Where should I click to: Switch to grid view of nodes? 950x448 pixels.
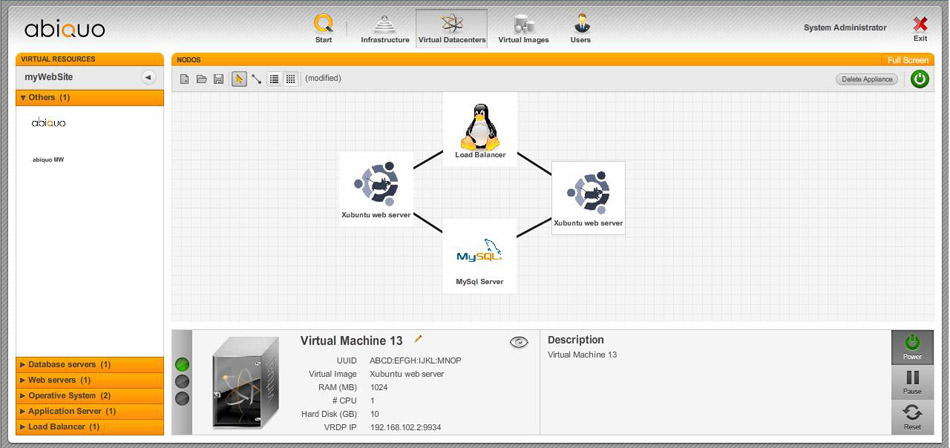tap(291, 79)
